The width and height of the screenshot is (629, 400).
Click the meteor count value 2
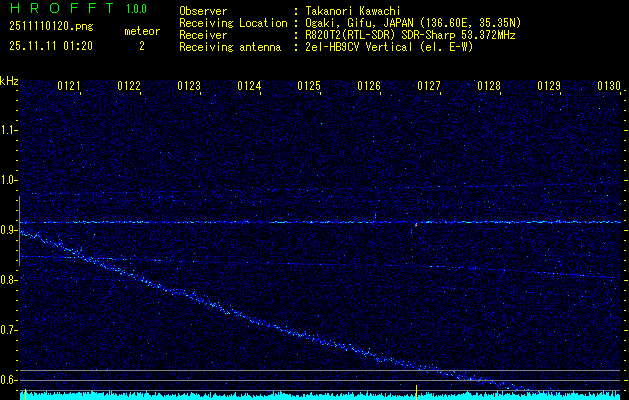coord(141,46)
